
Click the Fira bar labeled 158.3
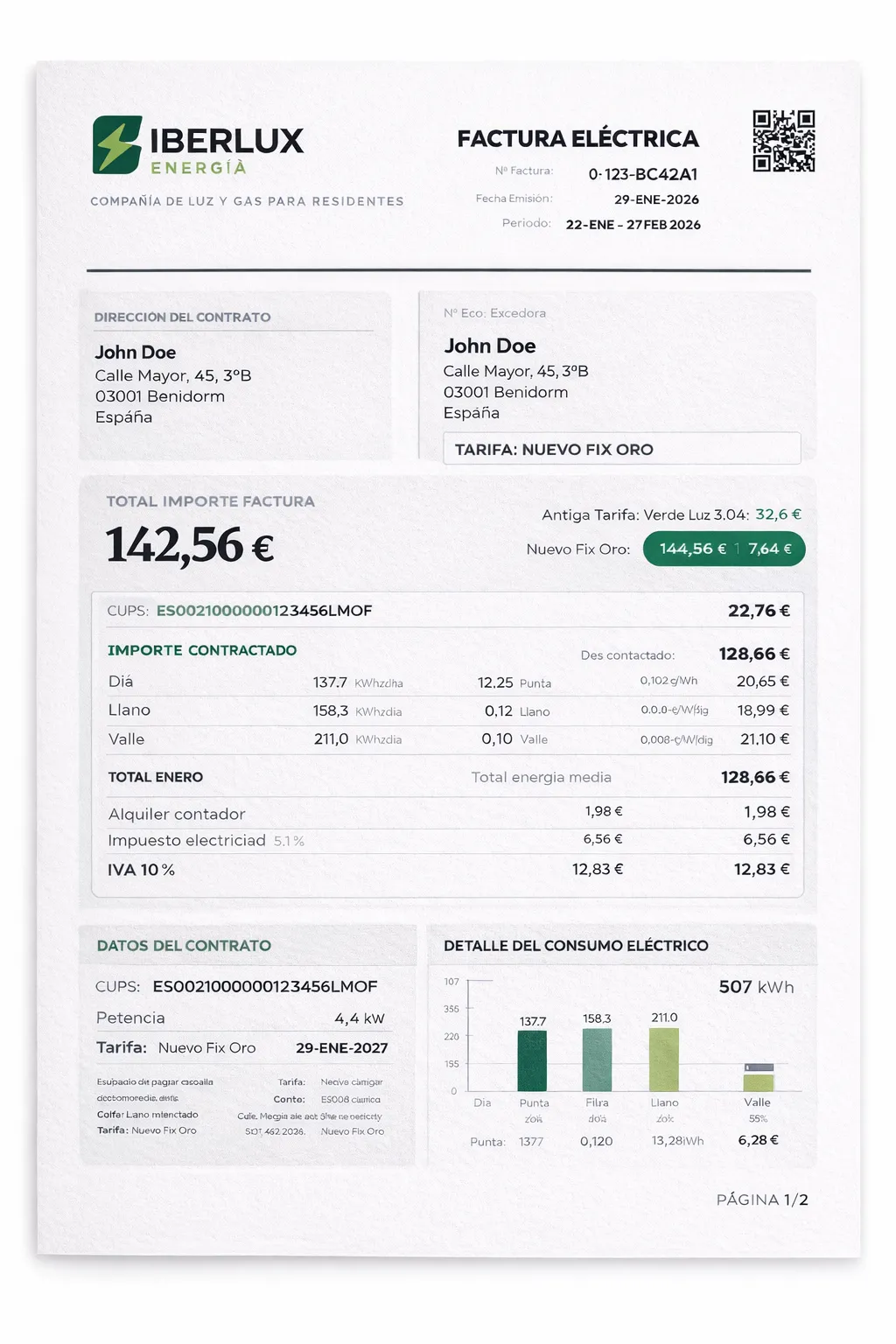pos(595,1060)
